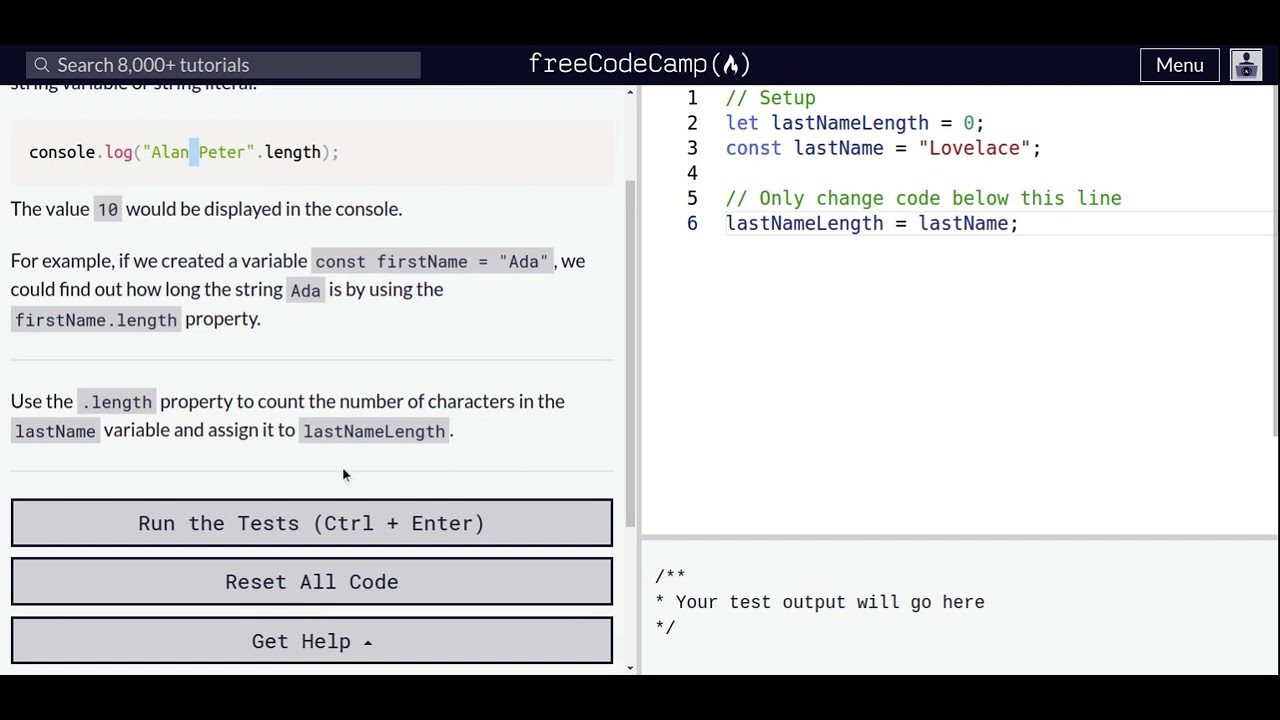
Task: Click the line reading const lastName = "Lovelace"
Action: pyautogui.click(x=883, y=148)
